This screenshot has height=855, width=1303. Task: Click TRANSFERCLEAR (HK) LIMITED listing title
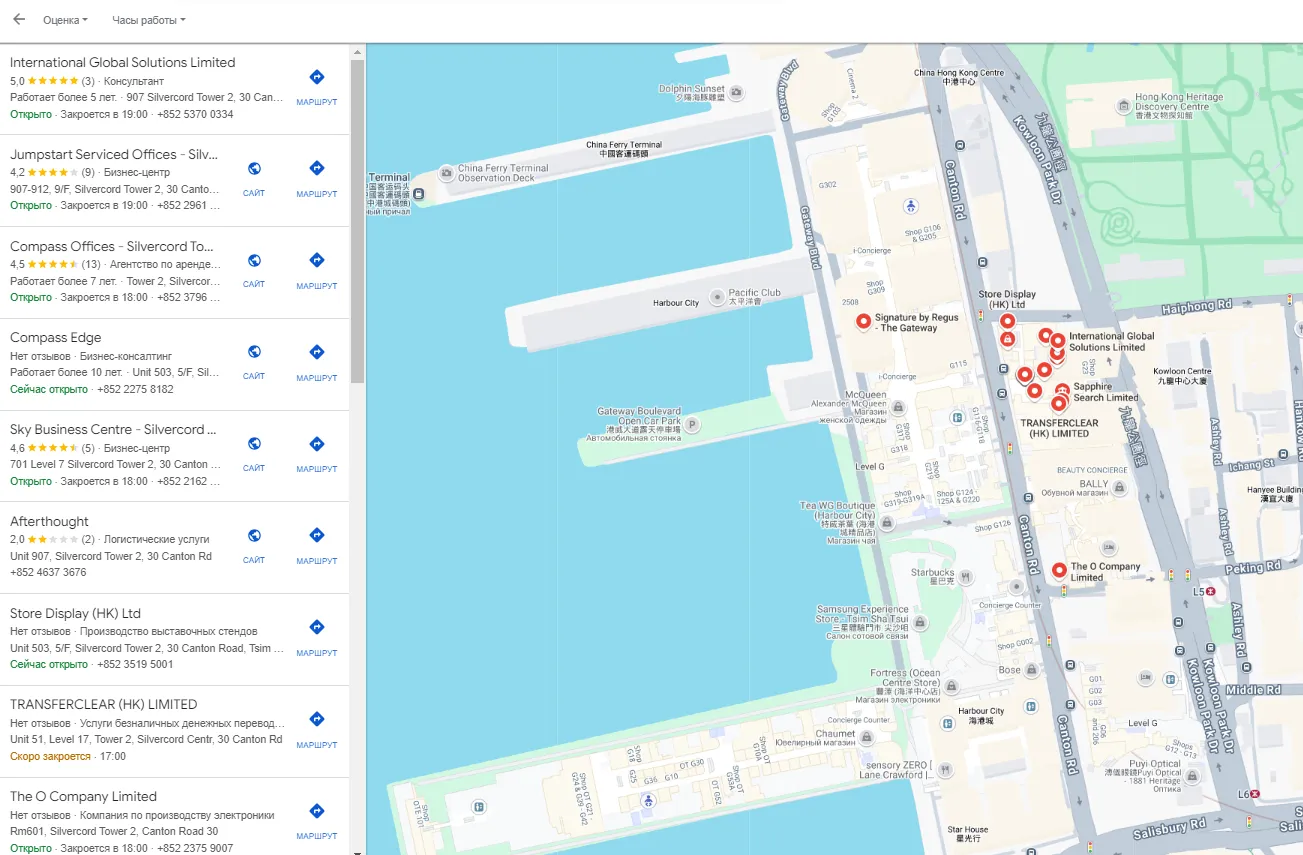[104, 704]
